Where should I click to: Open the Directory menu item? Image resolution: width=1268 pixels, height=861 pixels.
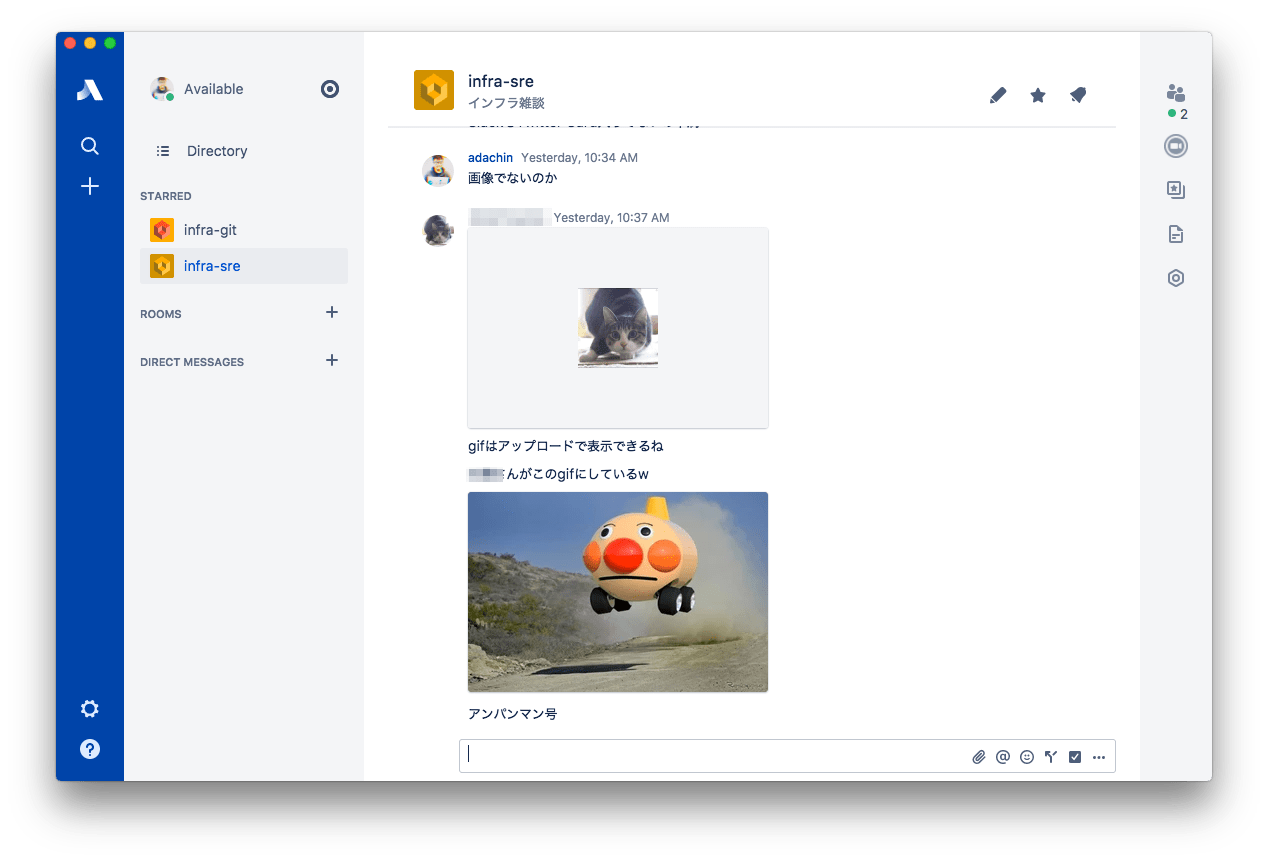tap(216, 151)
